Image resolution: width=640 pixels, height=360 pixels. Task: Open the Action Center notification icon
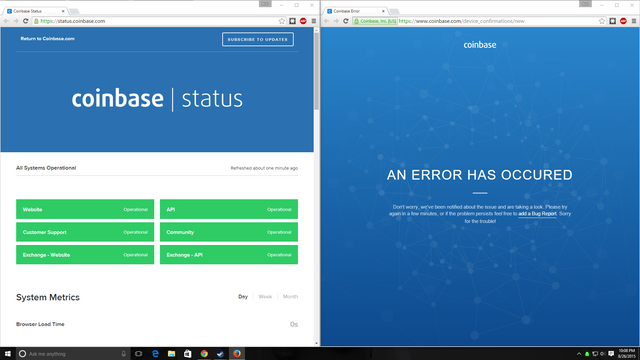[611, 354]
